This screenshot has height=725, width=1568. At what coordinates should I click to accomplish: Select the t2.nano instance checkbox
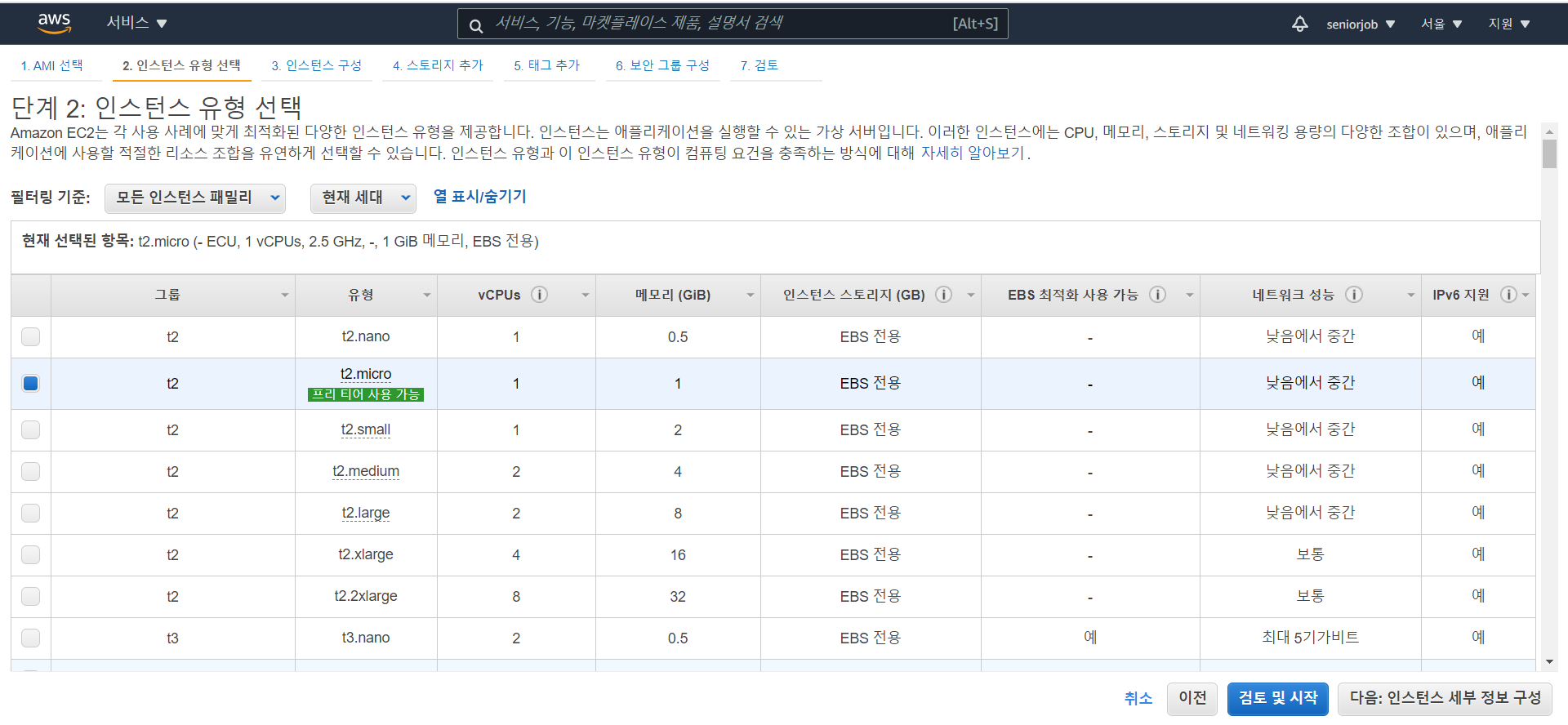click(x=30, y=336)
